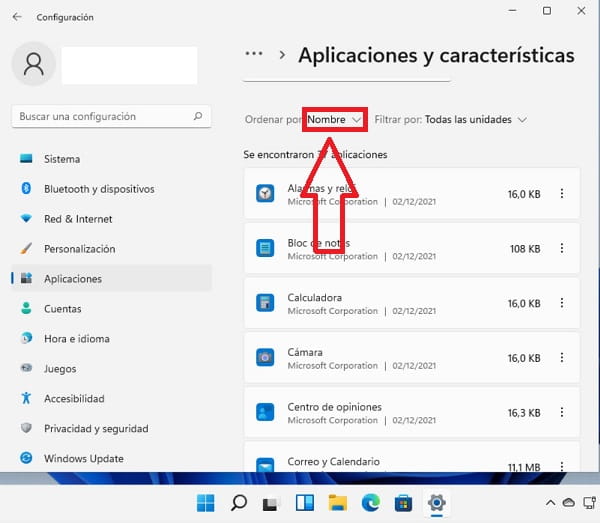The height and width of the screenshot is (523, 600).
Task: Open Red & Internet category
Action: point(111,219)
